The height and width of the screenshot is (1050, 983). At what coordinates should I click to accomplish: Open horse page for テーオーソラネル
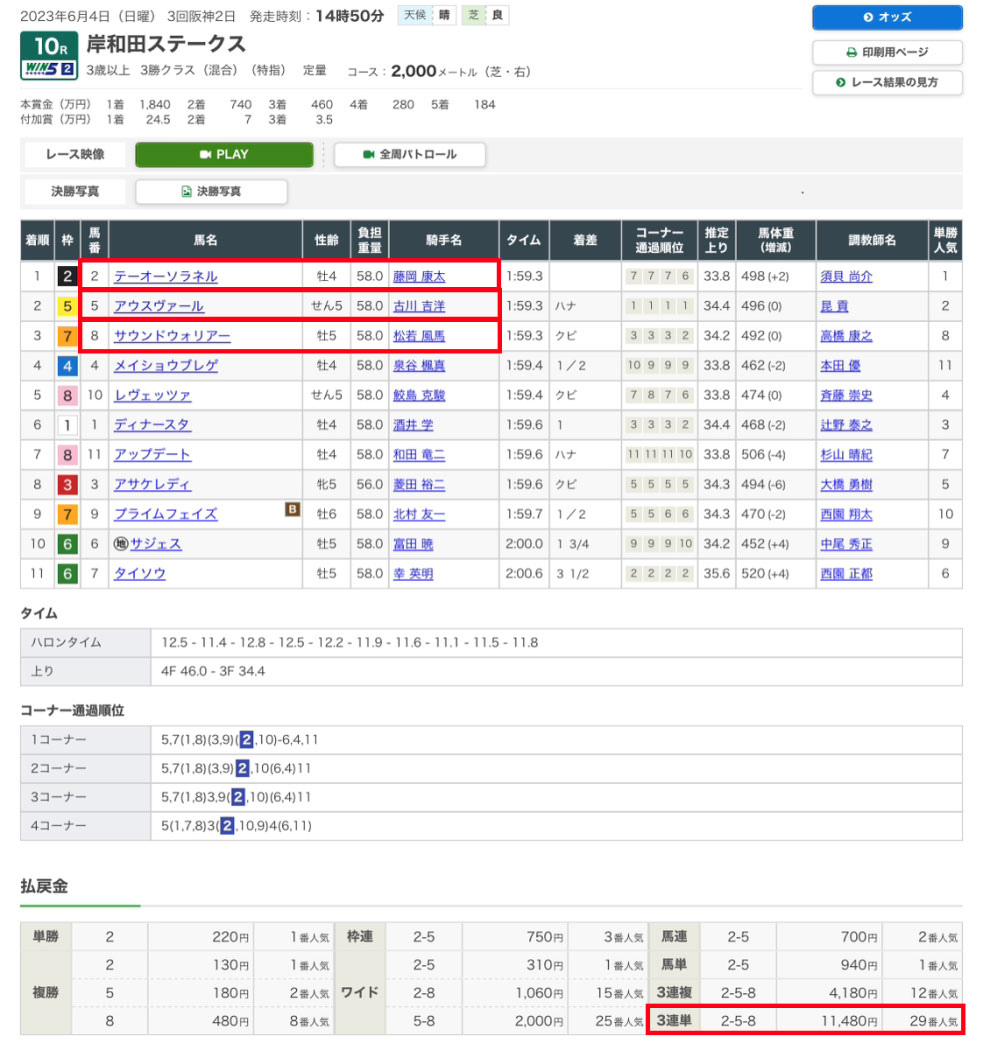(165, 277)
